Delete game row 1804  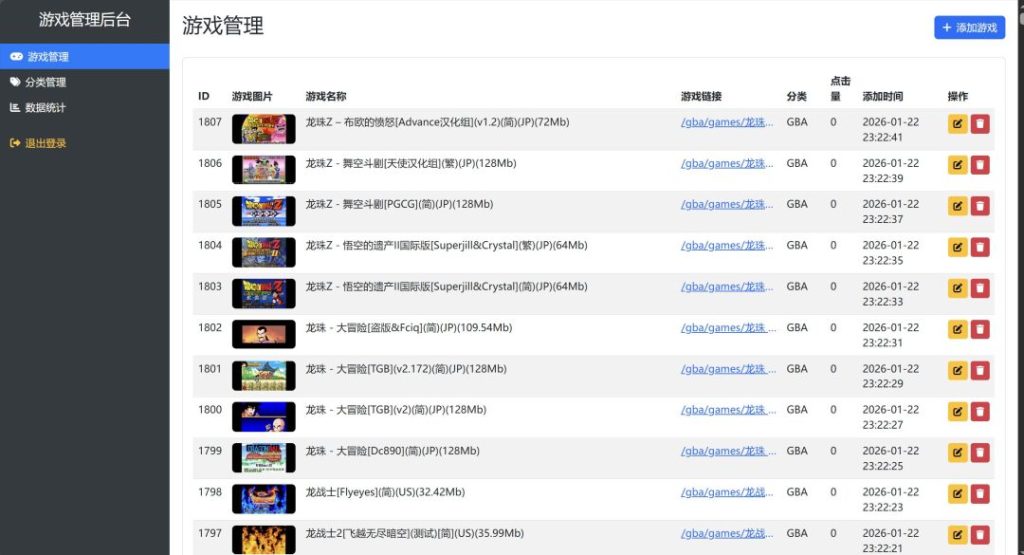pyautogui.click(x=980, y=247)
